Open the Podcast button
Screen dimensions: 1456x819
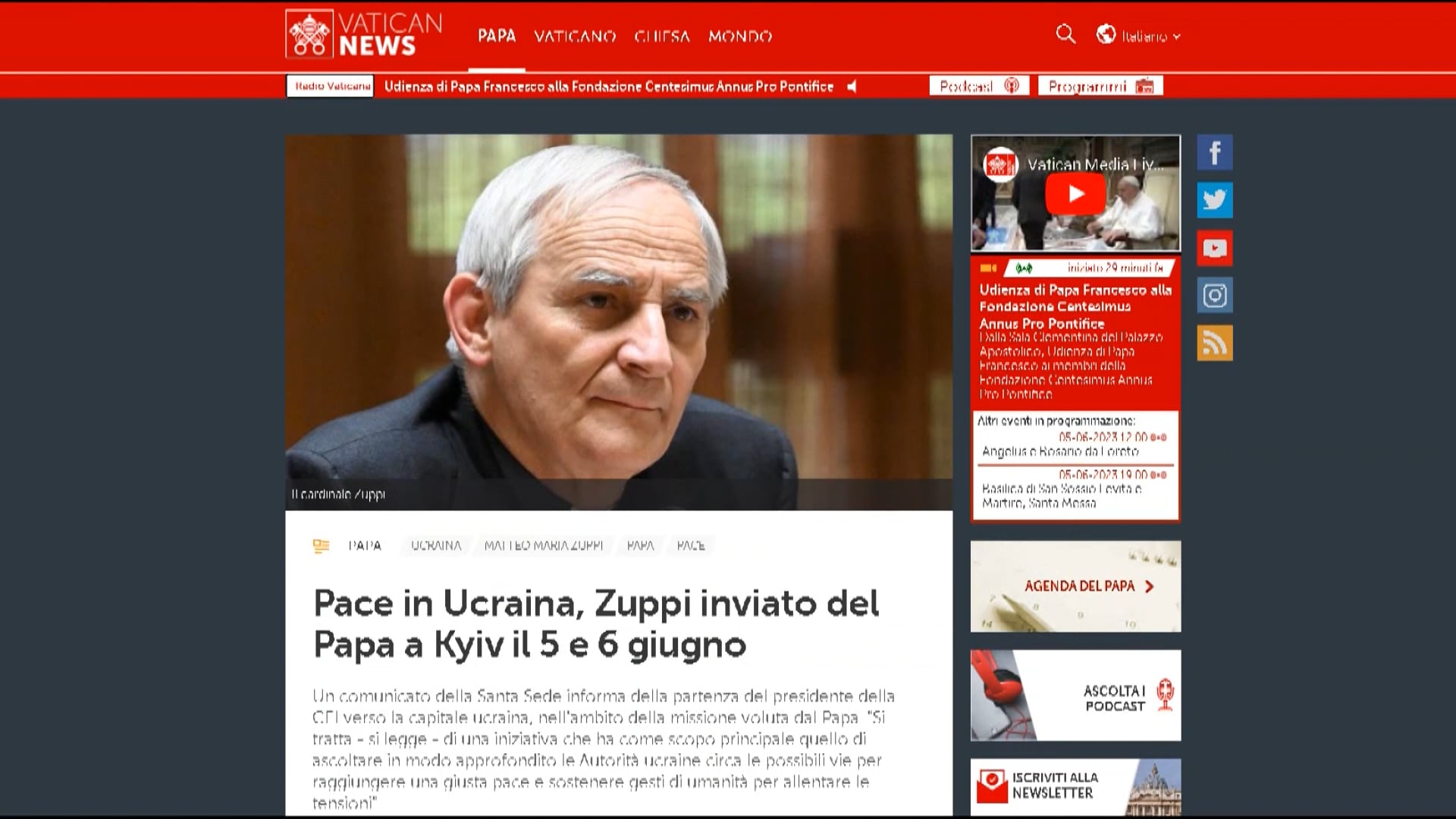[x=979, y=86]
